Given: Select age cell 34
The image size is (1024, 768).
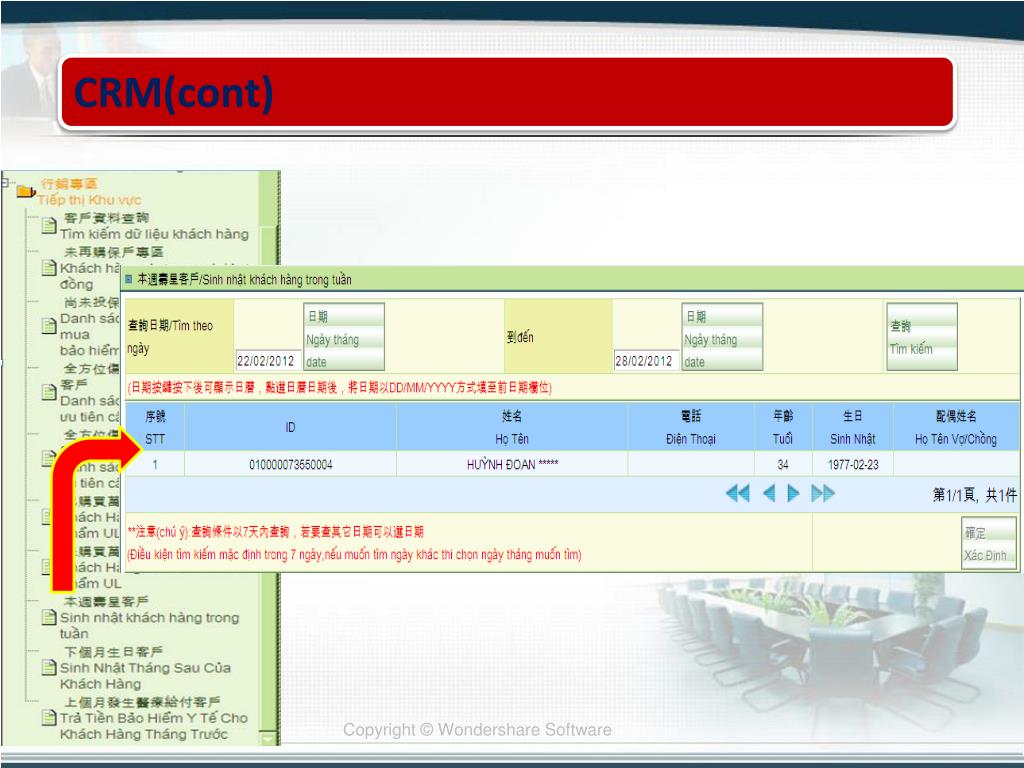Looking at the screenshot, I should tap(783, 465).
